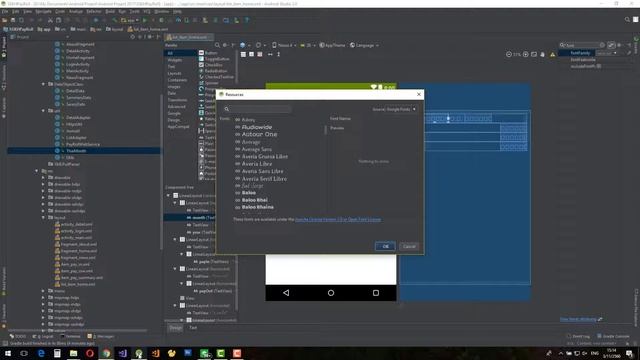
Task: Click the Windows Start button
Action: coord(7,353)
